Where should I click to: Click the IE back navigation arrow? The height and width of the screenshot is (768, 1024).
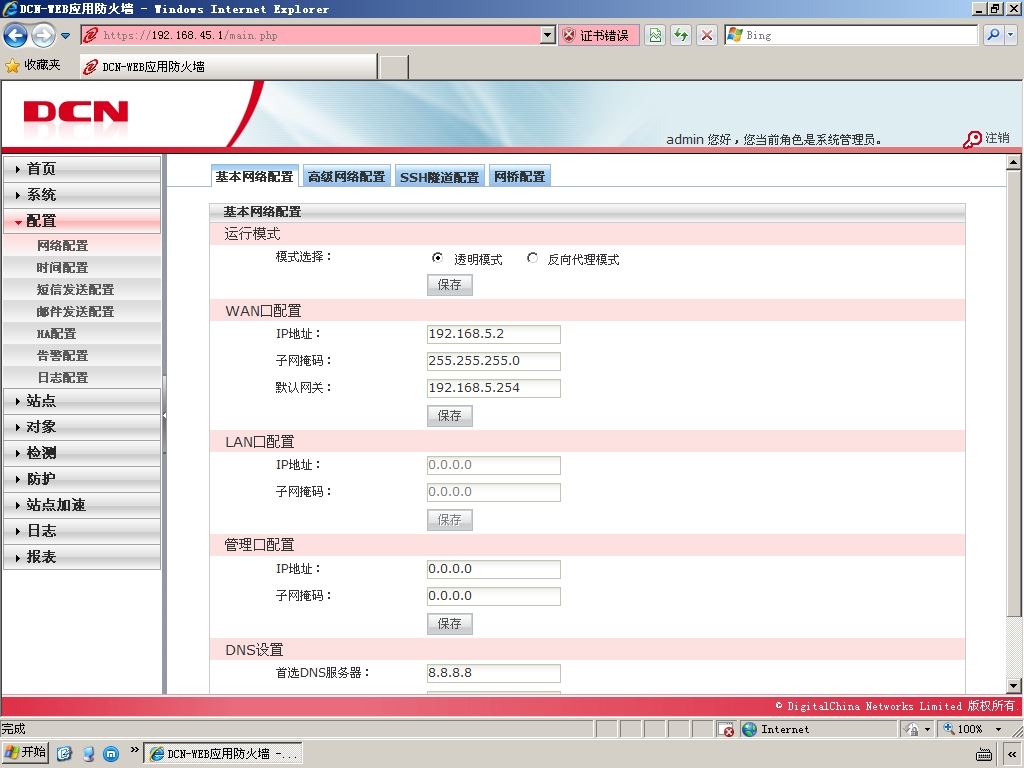click(x=16, y=35)
